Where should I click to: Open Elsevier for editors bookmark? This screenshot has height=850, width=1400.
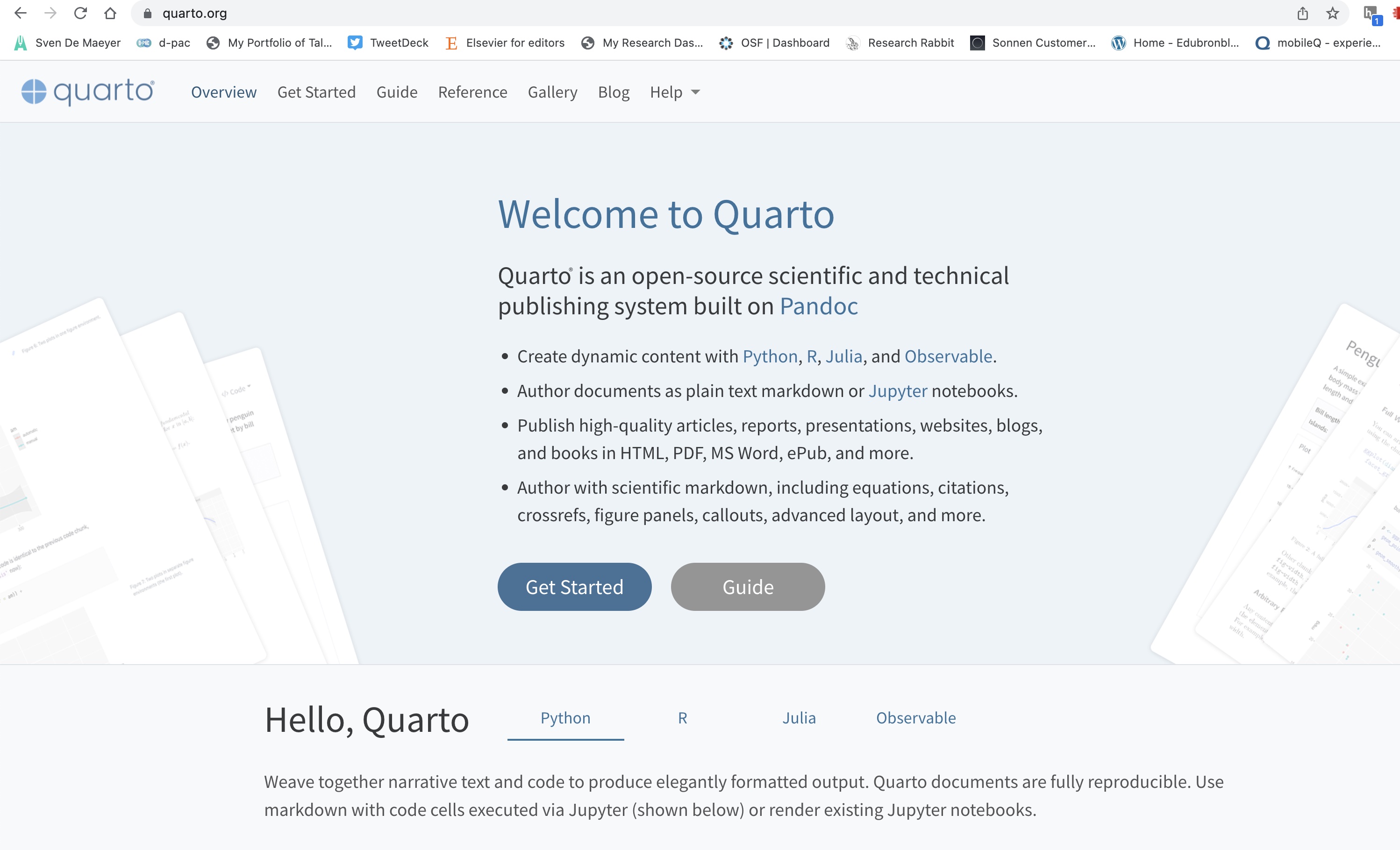coord(505,42)
